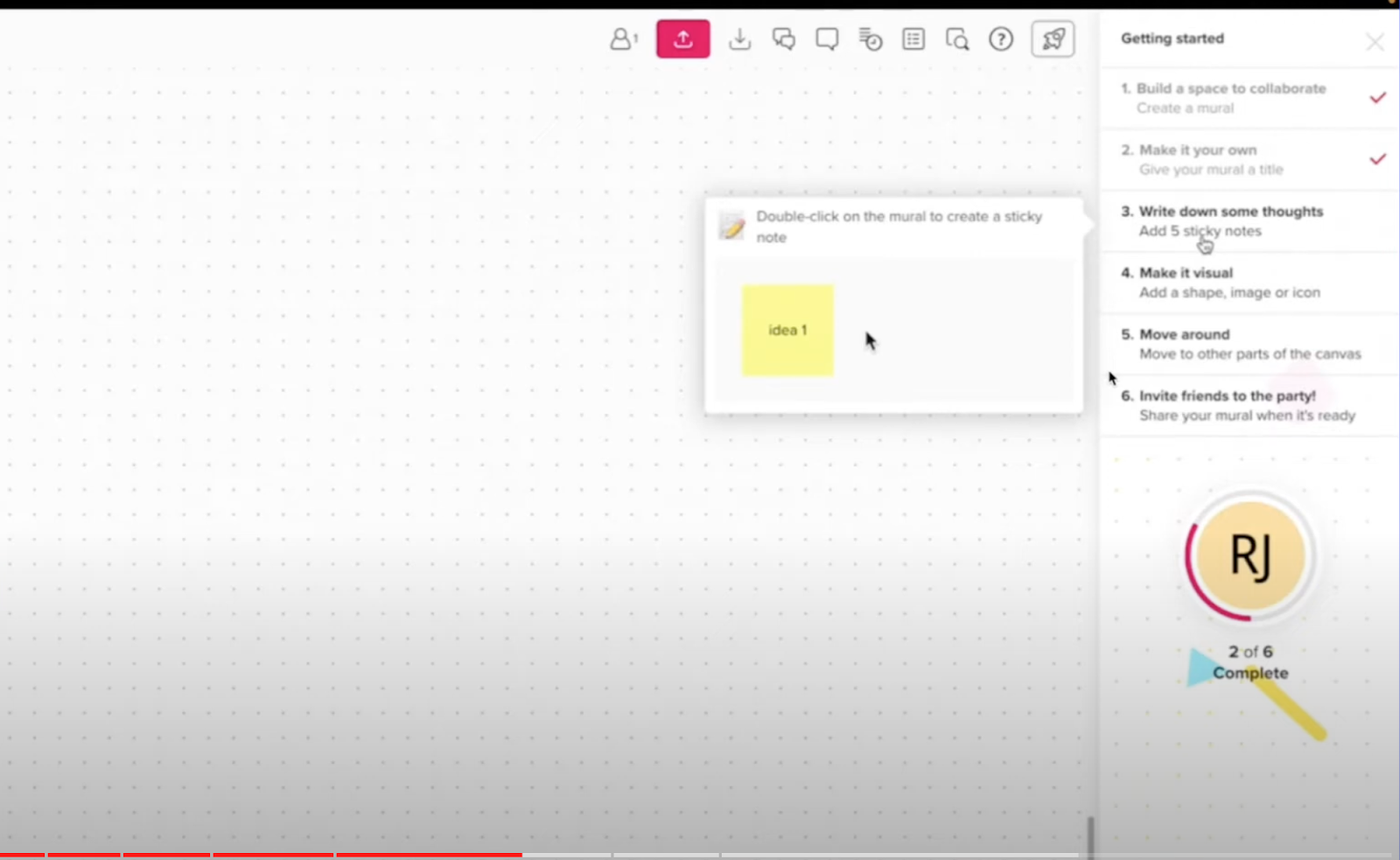1400x860 pixels.
Task: Click the checkmark beside Make it your own
Action: tap(1378, 159)
